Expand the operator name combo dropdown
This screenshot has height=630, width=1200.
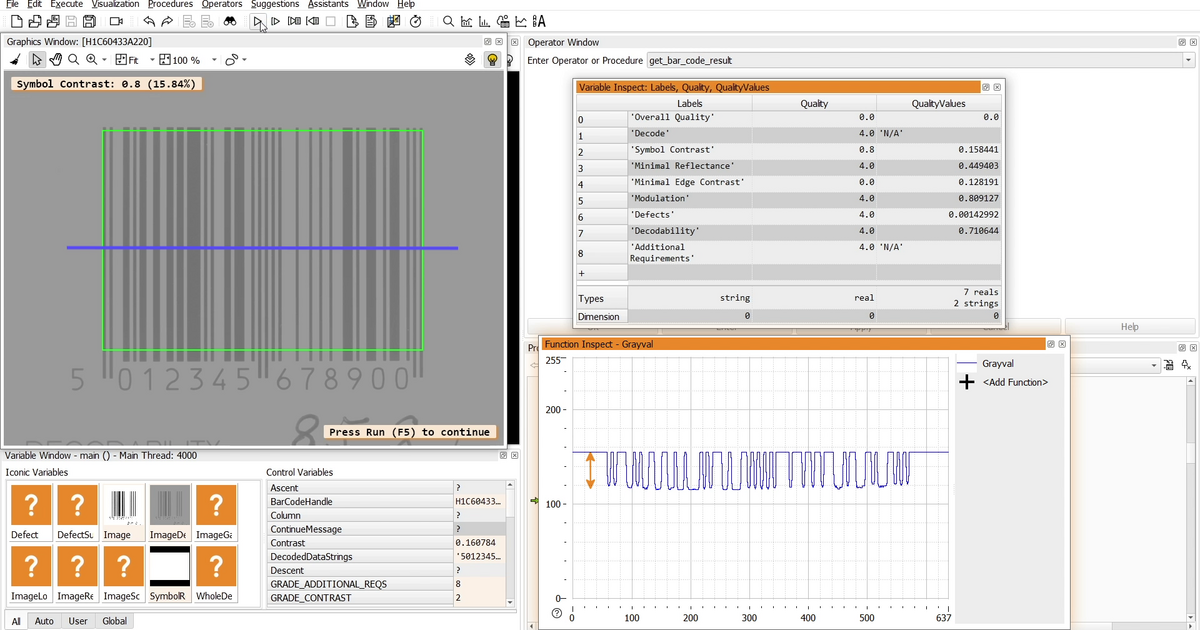(x=1188, y=60)
